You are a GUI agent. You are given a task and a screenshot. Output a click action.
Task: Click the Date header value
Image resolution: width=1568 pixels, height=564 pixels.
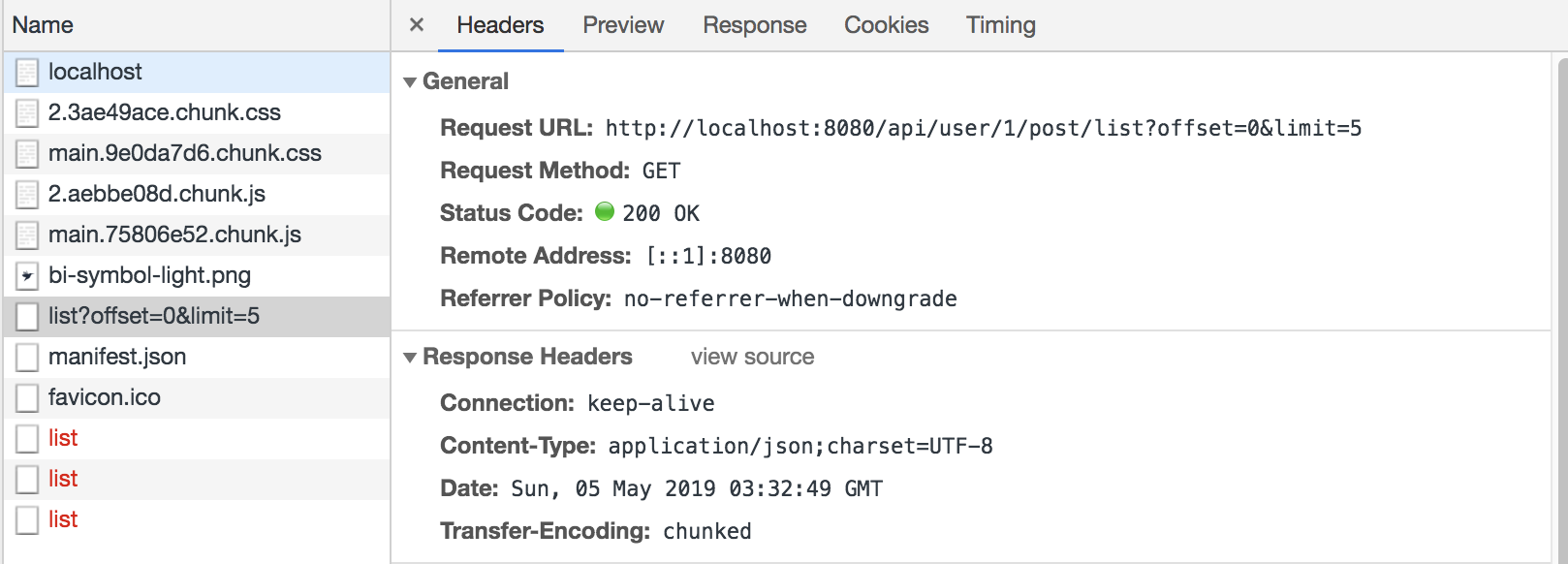click(x=697, y=488)
